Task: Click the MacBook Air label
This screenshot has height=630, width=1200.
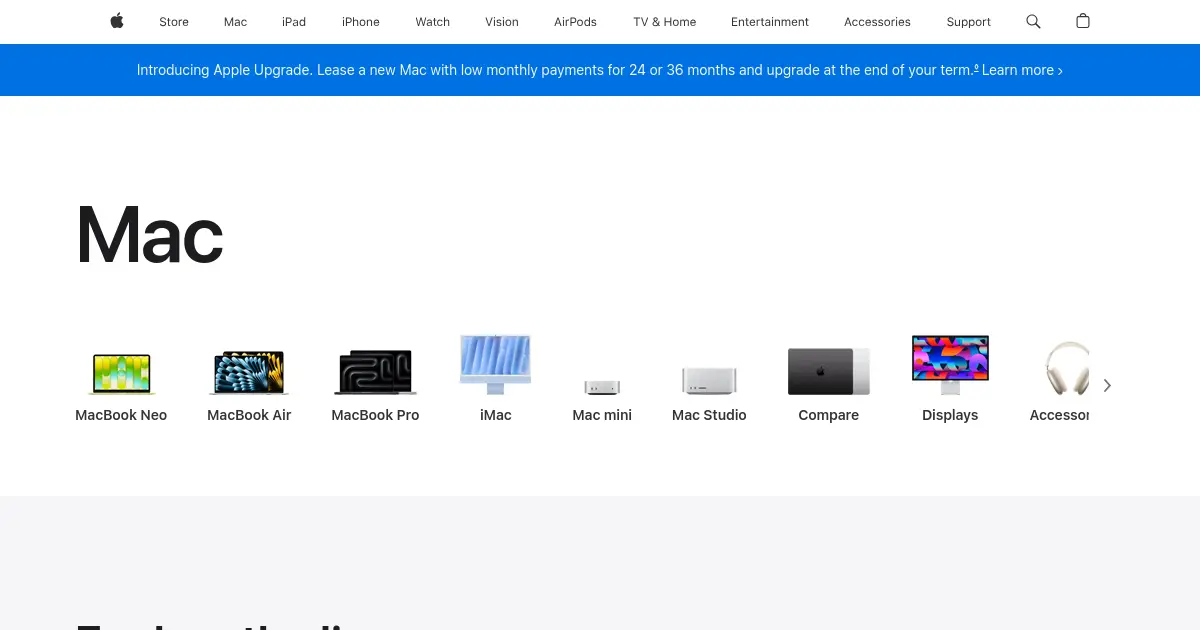Action: pyautogui.click(x=249, y=415)
